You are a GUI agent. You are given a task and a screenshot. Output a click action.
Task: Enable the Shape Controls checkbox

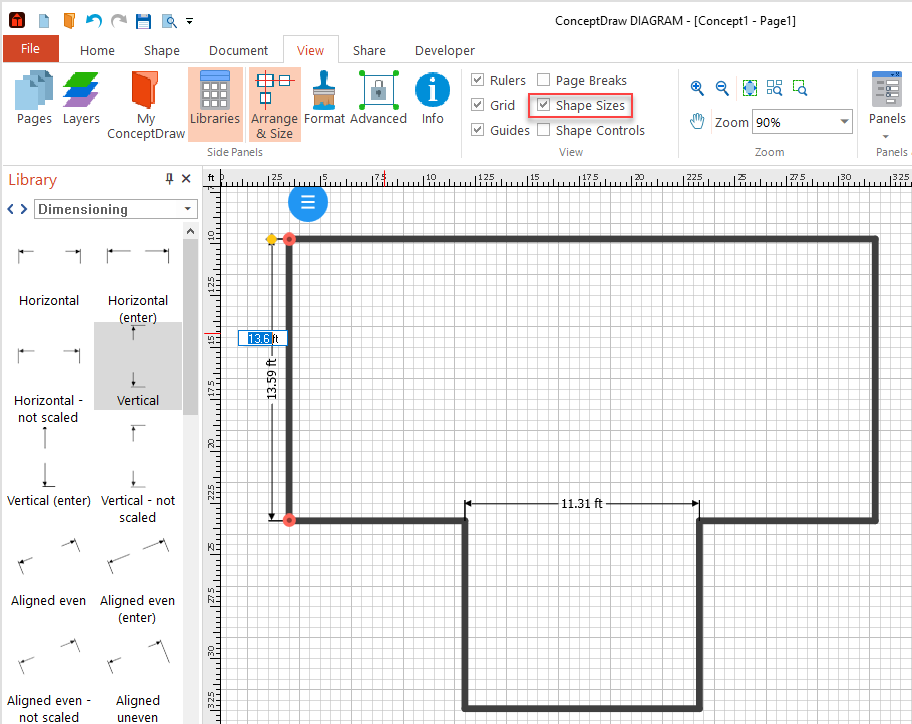click(x=543, y=130)
